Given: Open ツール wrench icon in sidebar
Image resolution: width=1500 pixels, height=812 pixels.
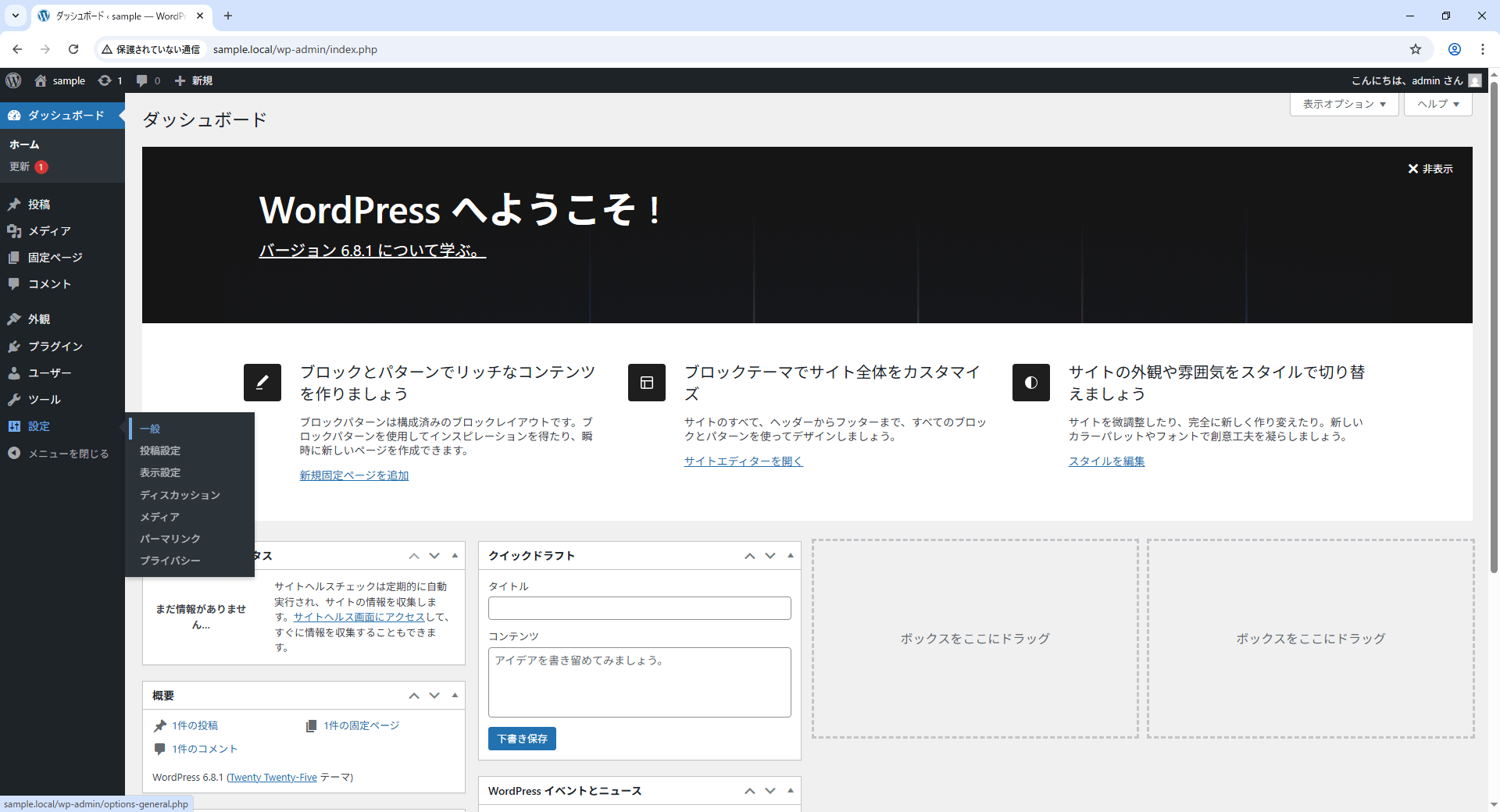Looking at the screenshot, I should (14, 400).
